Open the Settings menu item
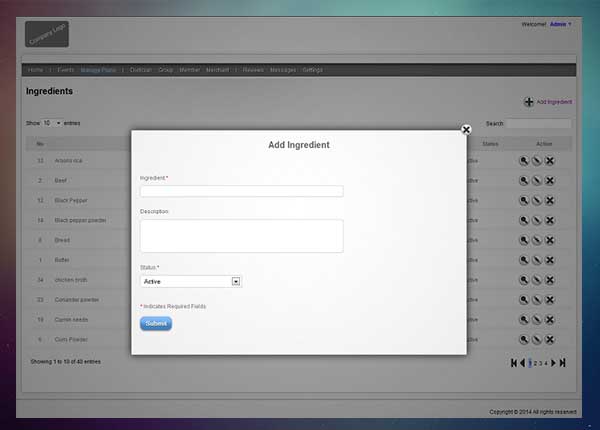 tap(312, 70)
